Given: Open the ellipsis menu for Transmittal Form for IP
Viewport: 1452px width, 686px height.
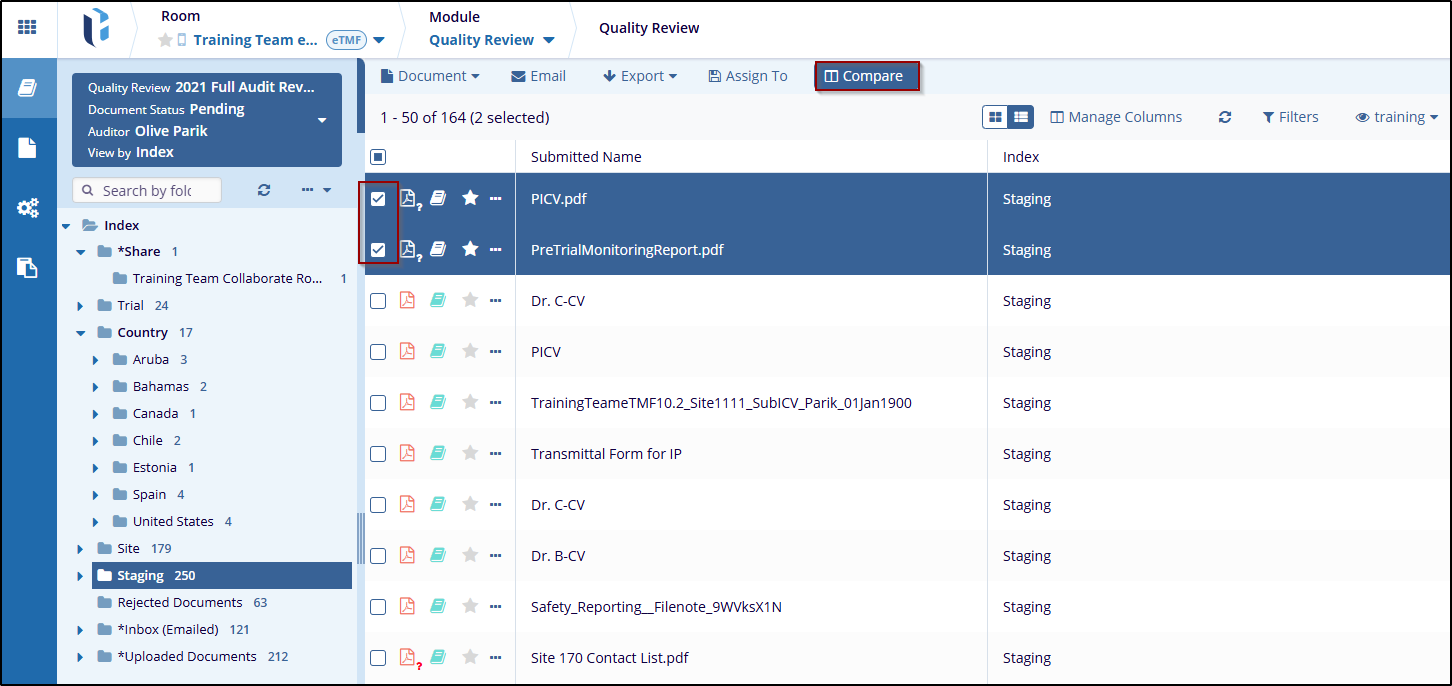Looking at the screenshot, I should coord(495,453).
